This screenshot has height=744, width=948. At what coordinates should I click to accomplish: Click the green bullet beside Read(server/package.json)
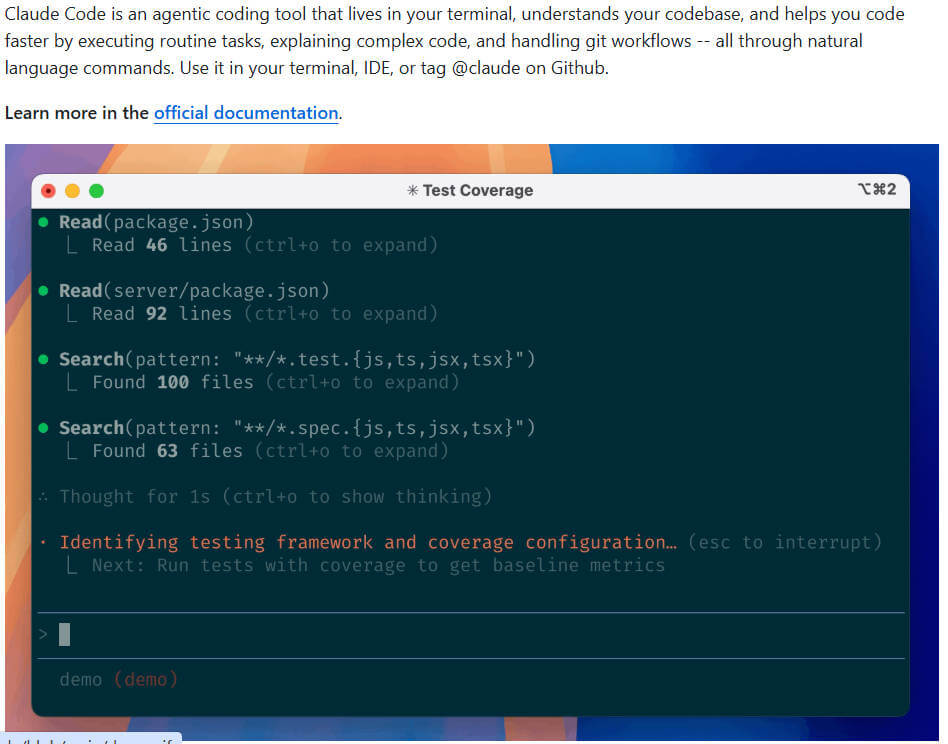coord(44,291)
